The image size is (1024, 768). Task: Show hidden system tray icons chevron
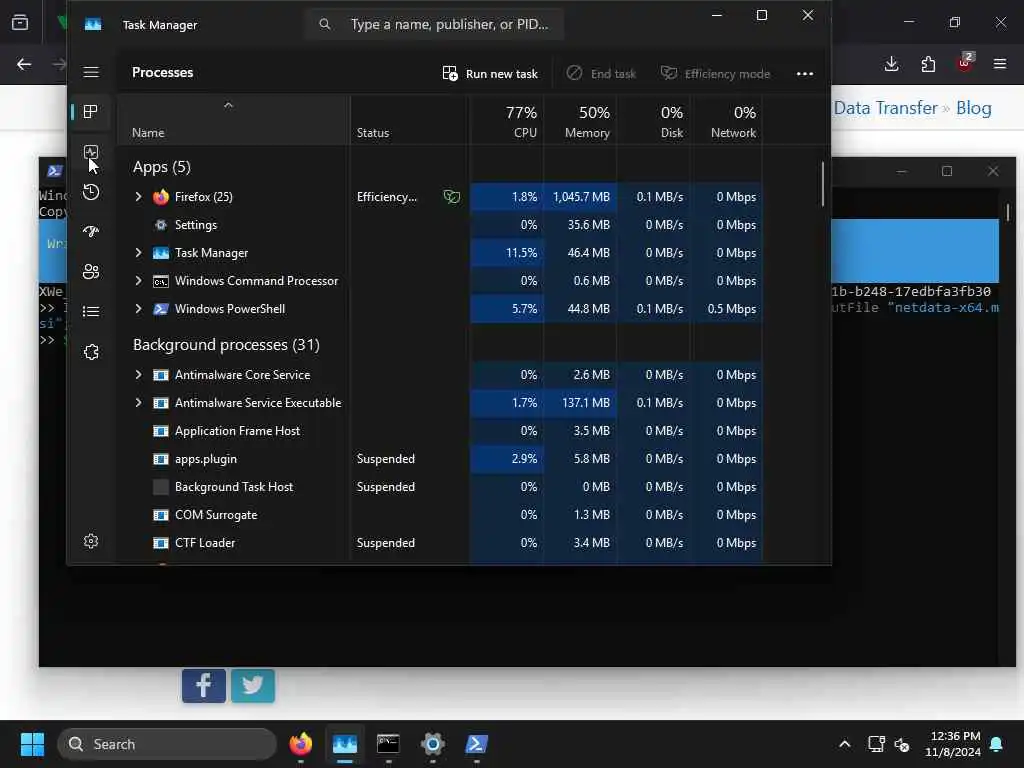point(844,744)
